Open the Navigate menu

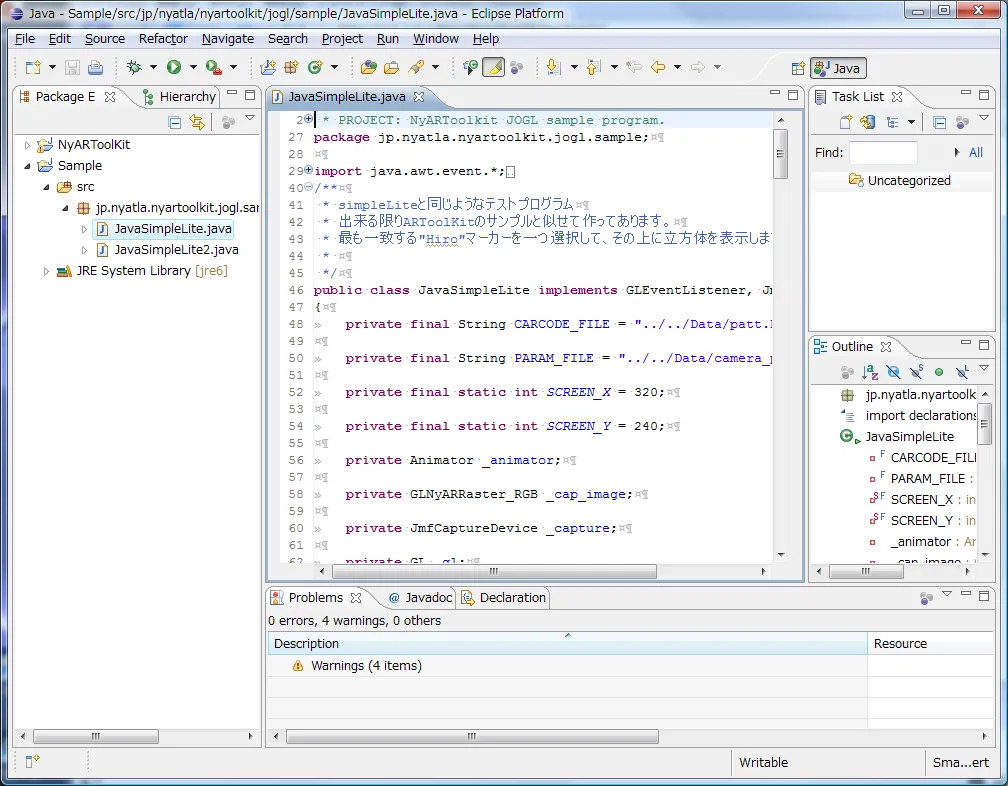(x=228, y=39)
